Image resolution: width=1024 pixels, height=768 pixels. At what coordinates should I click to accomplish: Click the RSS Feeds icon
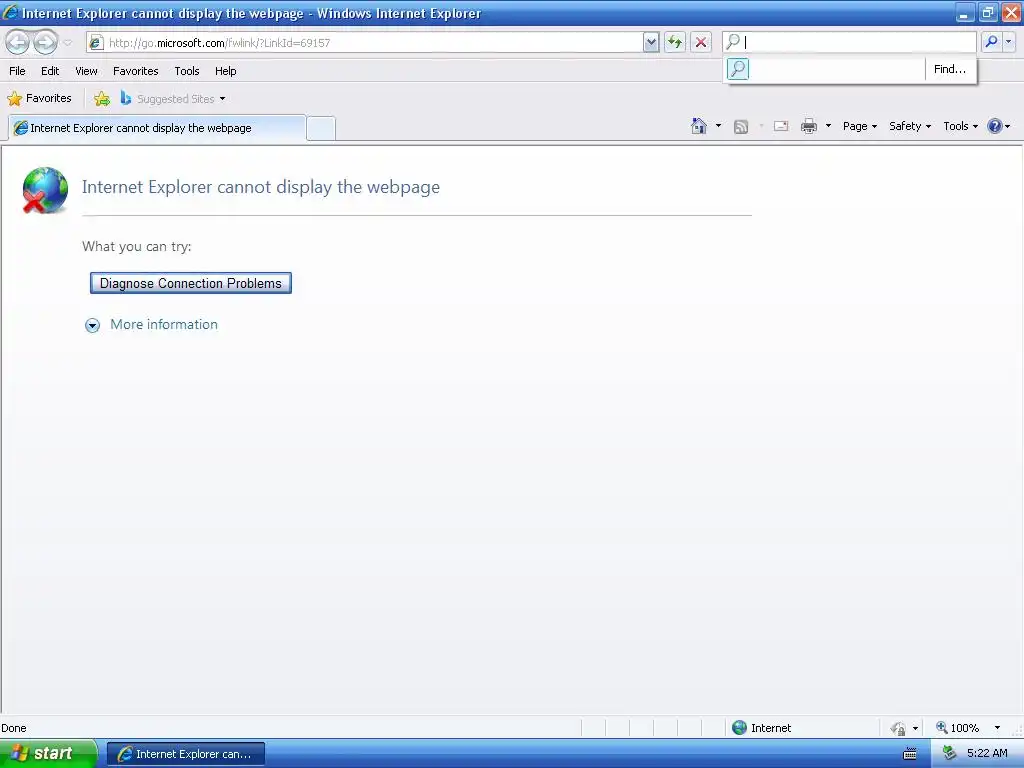click(x=741, y=127)
